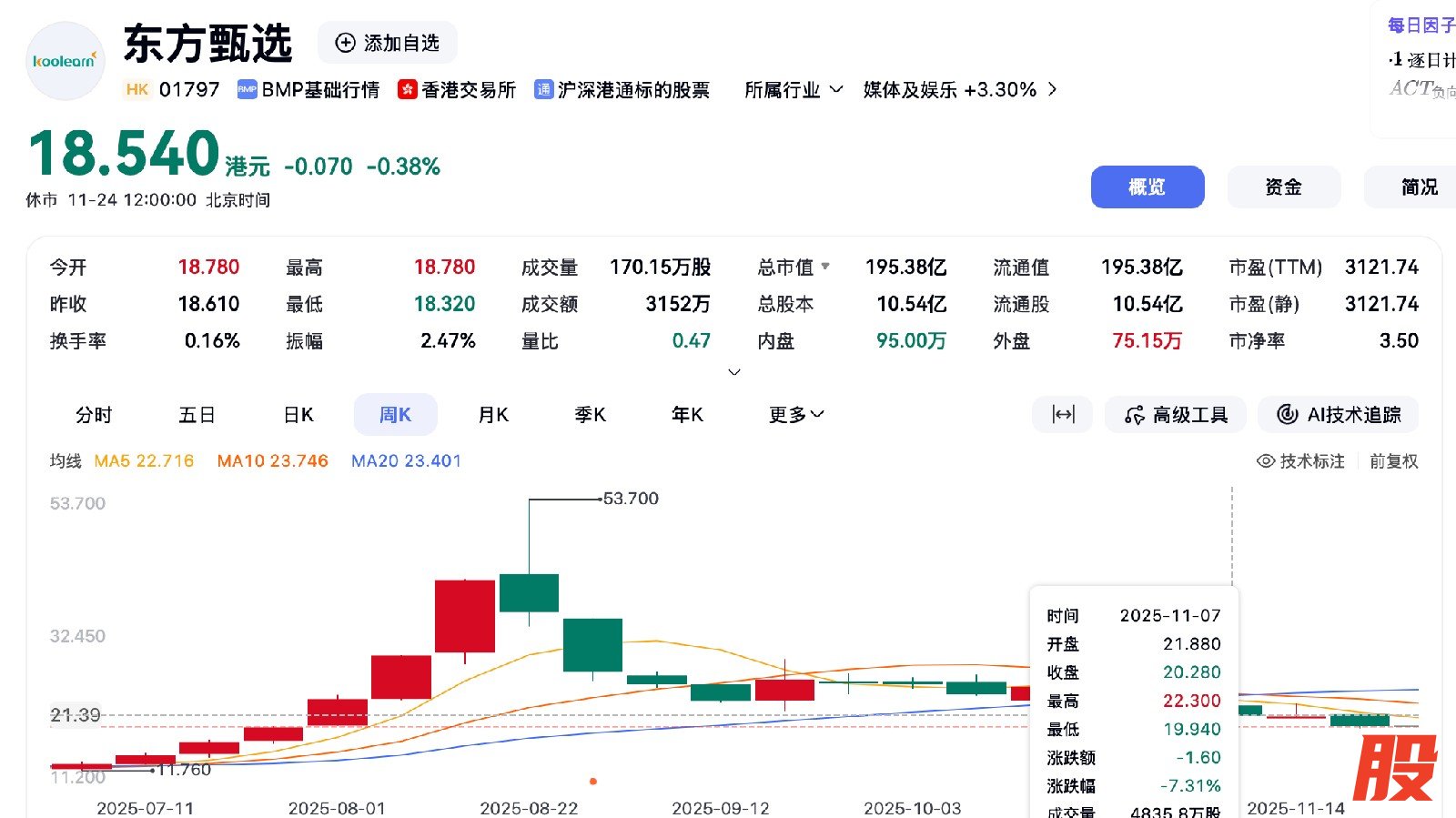Image resolution: width=1456 pixels, height=818 pixels.
Task: Click the HK market badge icon
Action: pyautogui.click(x=137, y=89)
